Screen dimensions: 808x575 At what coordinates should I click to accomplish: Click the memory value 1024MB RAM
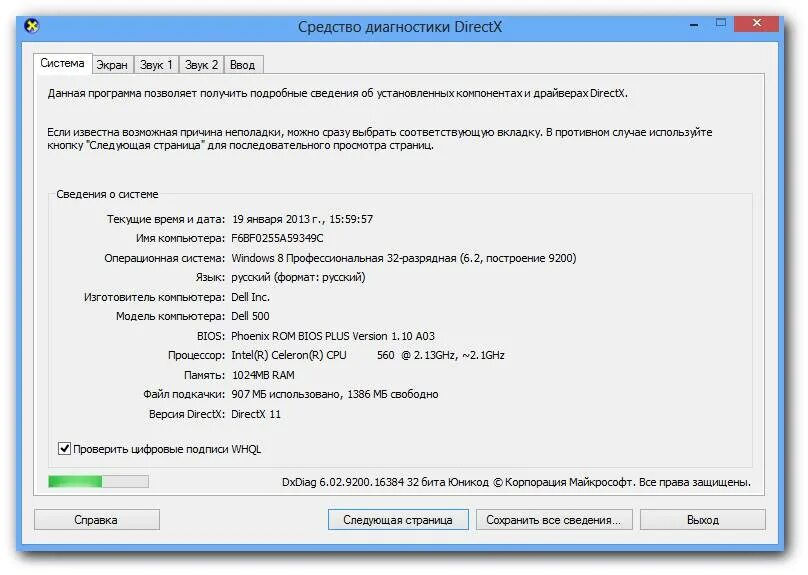pyautogui.click(x=263, y=375)
